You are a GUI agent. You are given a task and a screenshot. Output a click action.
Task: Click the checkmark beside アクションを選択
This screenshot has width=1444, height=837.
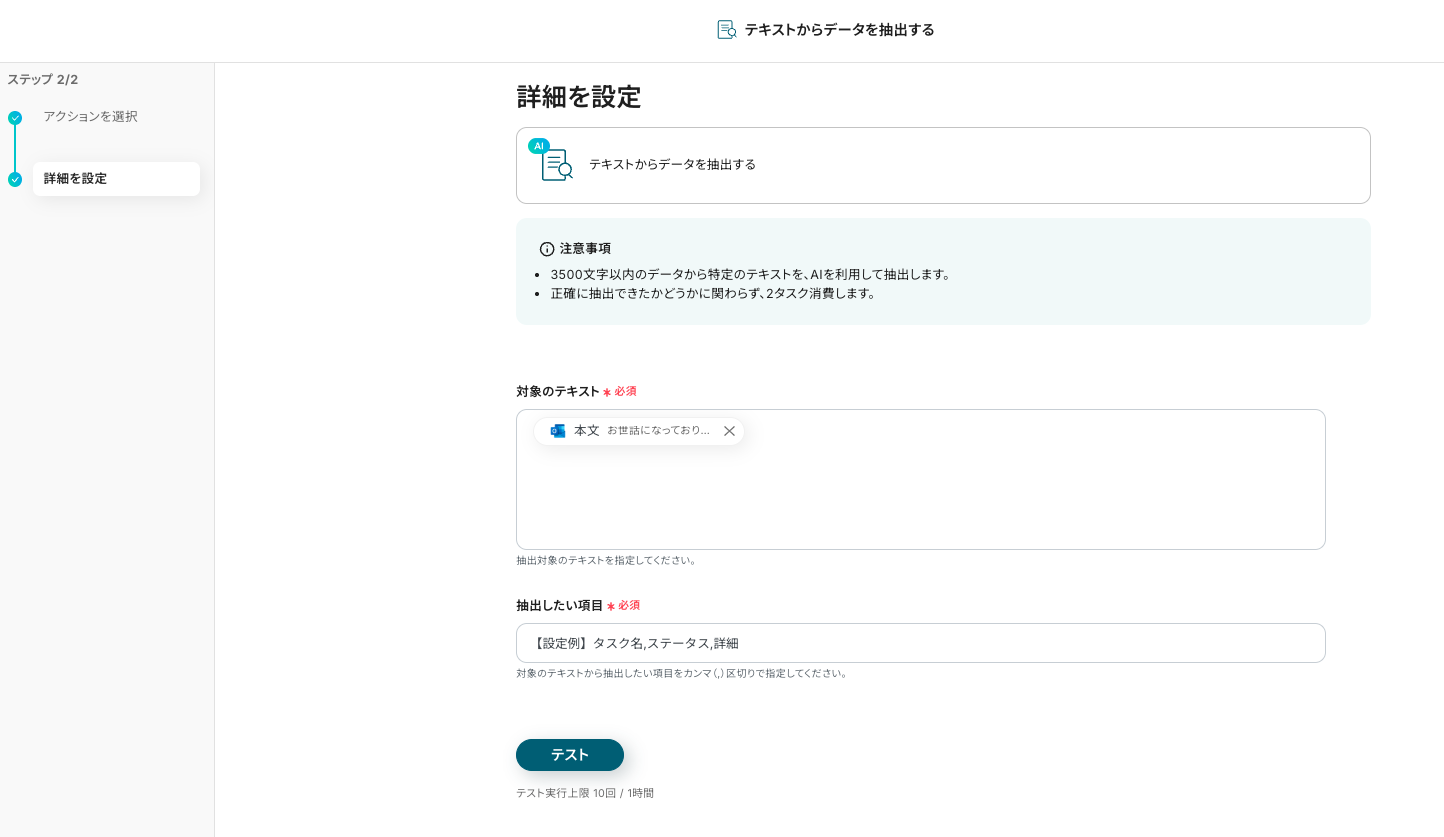[15, 118]
